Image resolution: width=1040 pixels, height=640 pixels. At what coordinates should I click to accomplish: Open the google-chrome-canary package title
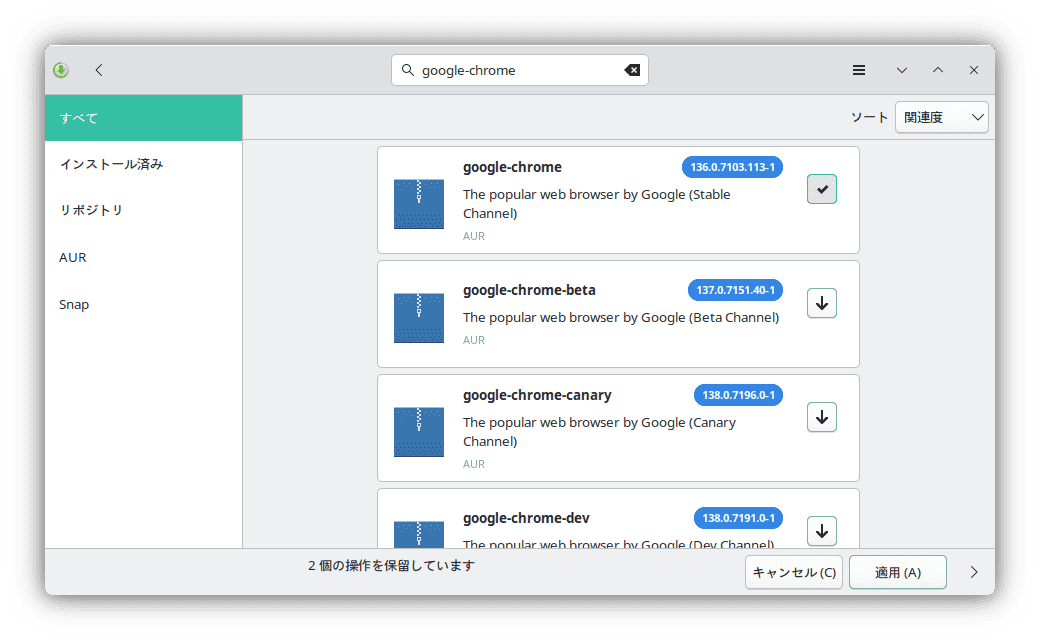(537, 395)
